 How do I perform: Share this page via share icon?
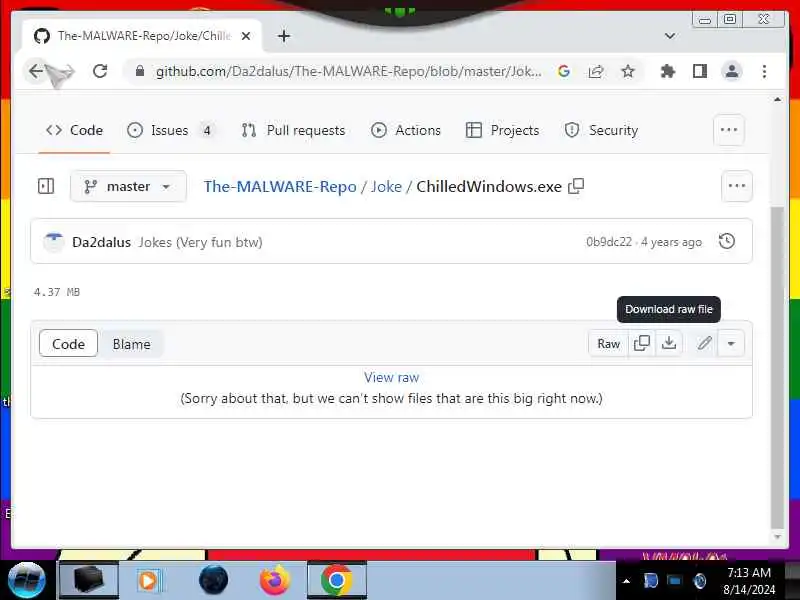tap(596, 71)
